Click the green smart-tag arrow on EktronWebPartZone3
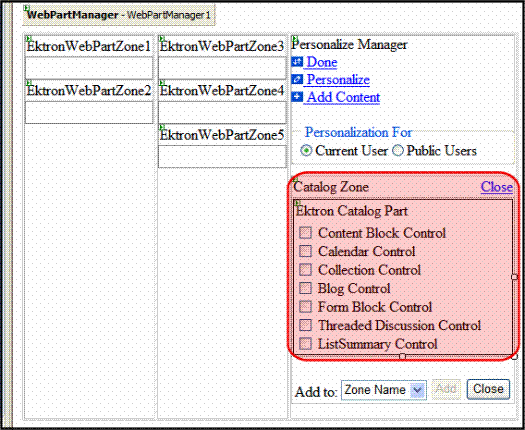 [162, 39]
